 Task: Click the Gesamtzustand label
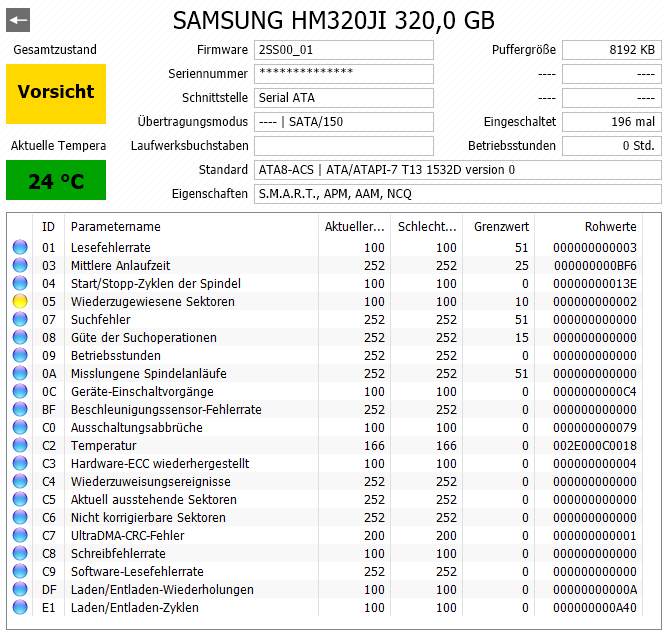click(x=55, y=50)
